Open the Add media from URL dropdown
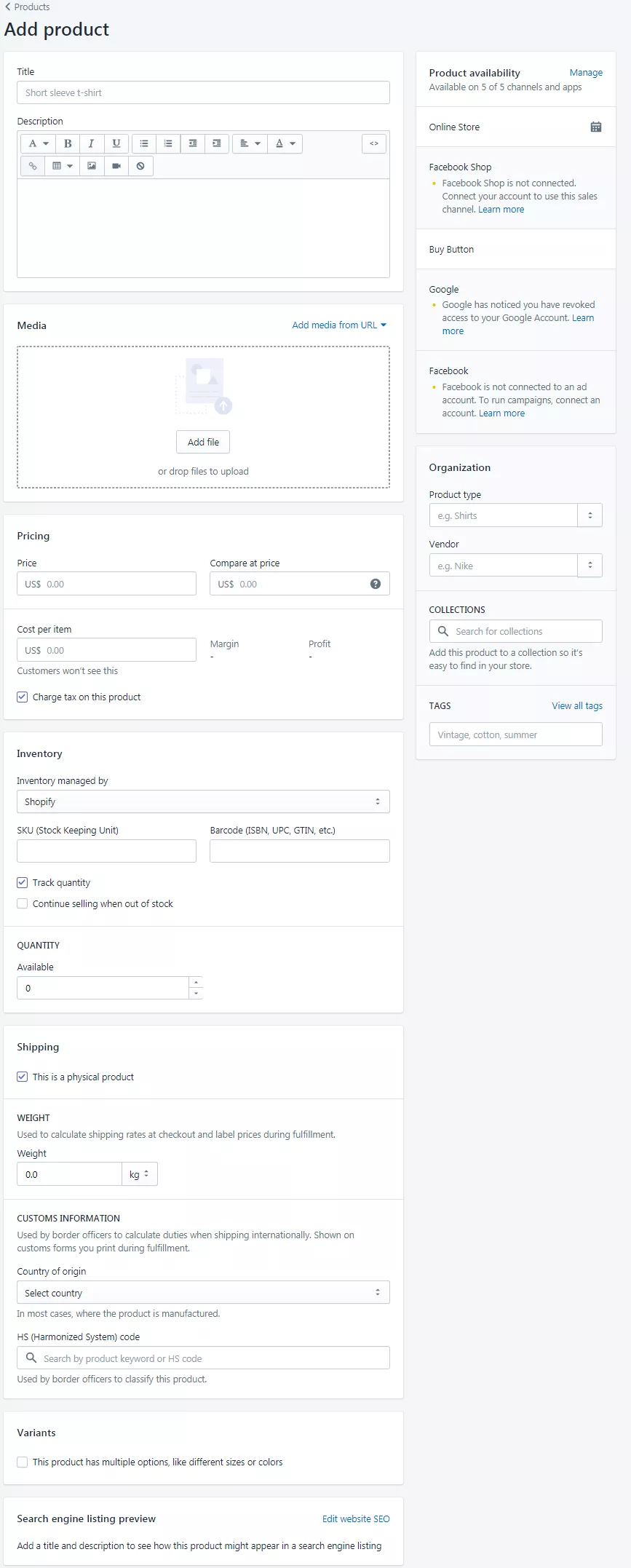Image resolution: width=631 pixels, height=1568 pixels. point(339,325)
